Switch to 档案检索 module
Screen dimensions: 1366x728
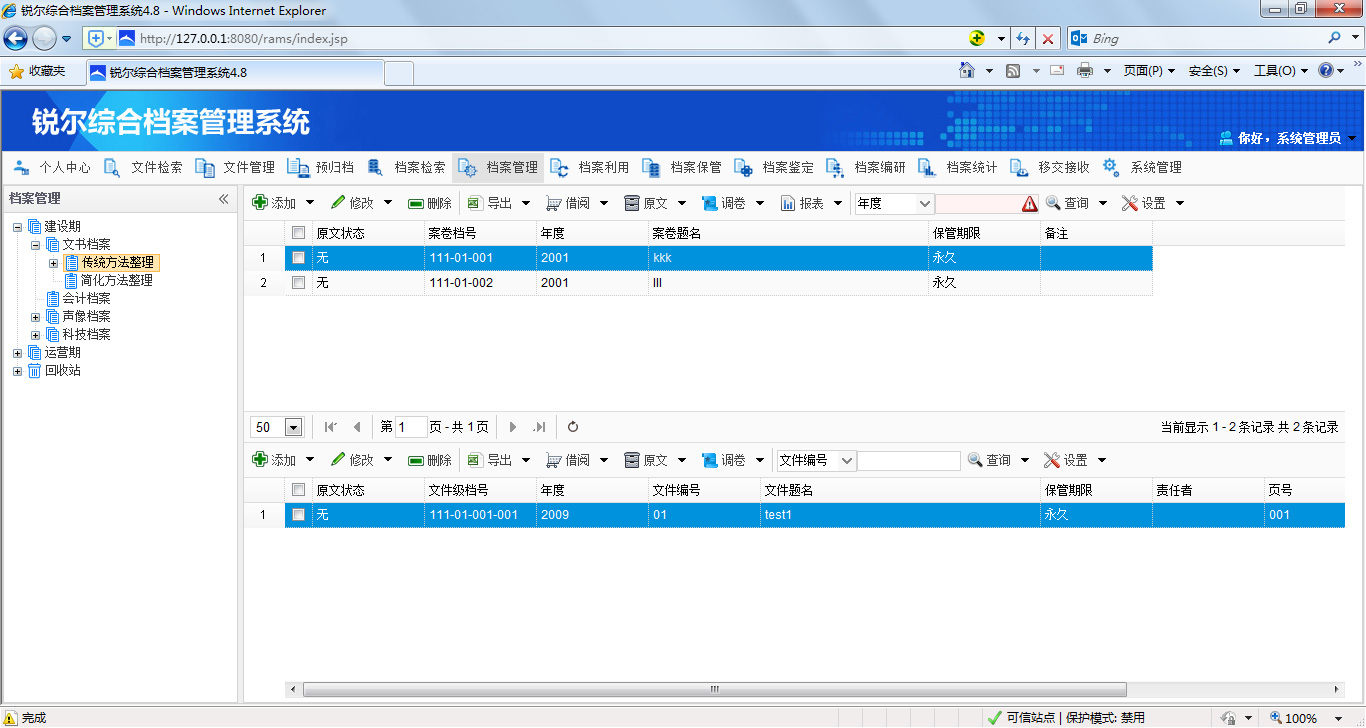point(407,168)
